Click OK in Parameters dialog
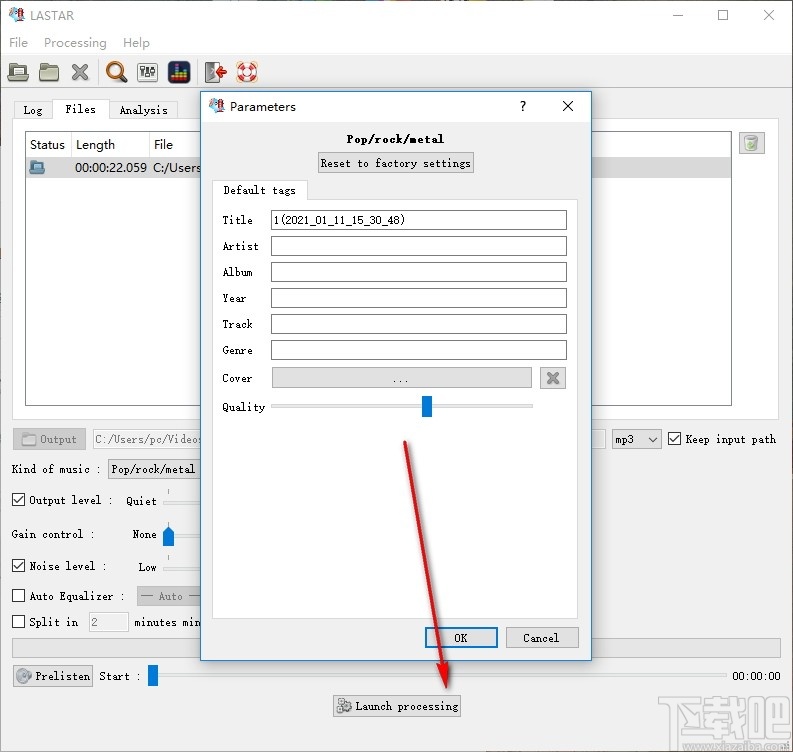This screenshot has width=793, height=752. tap(461, 638)
